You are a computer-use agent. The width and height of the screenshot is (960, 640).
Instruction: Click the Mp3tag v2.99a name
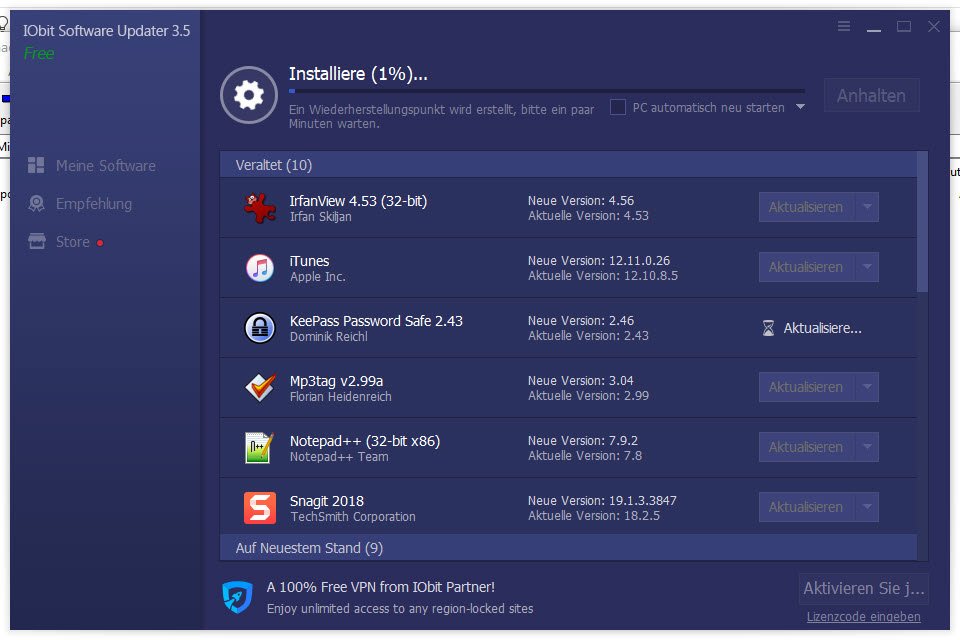(x=336, y=381)
